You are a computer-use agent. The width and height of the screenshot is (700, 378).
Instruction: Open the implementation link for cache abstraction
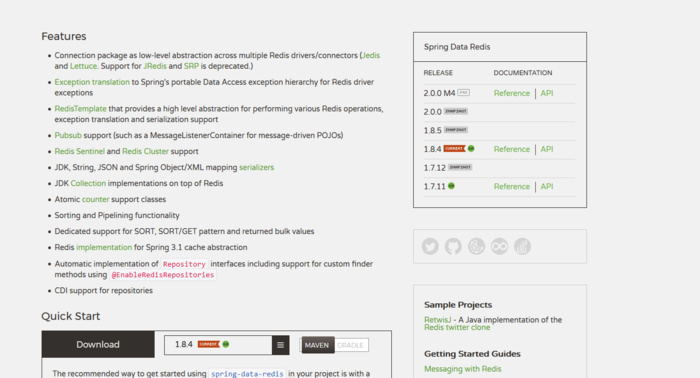(104, 247)
